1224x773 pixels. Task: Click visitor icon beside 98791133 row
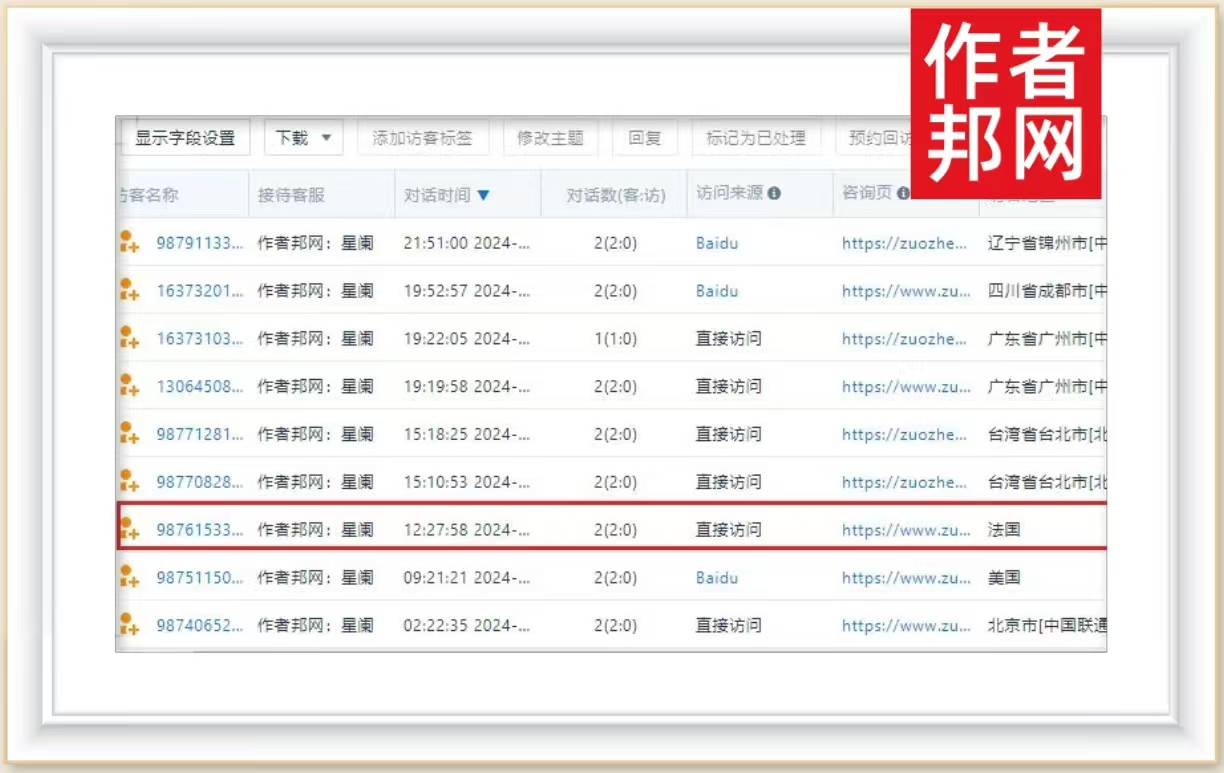coord(129,242)
